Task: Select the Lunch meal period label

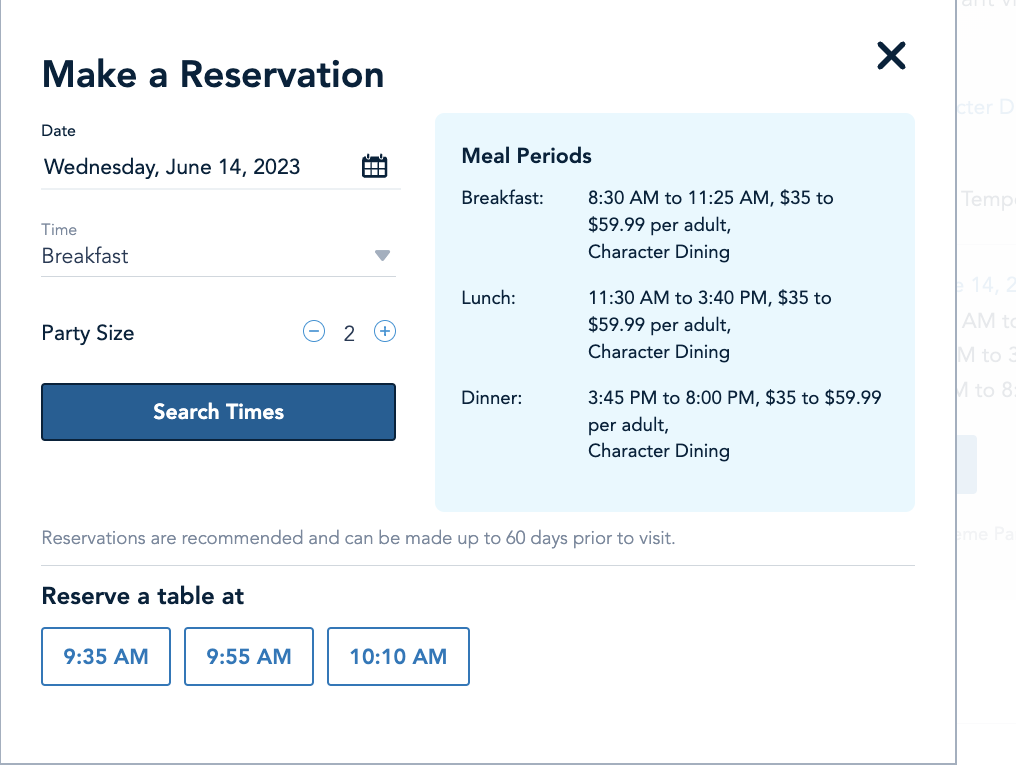Action: pyautogui.click(x=488, y=298)
